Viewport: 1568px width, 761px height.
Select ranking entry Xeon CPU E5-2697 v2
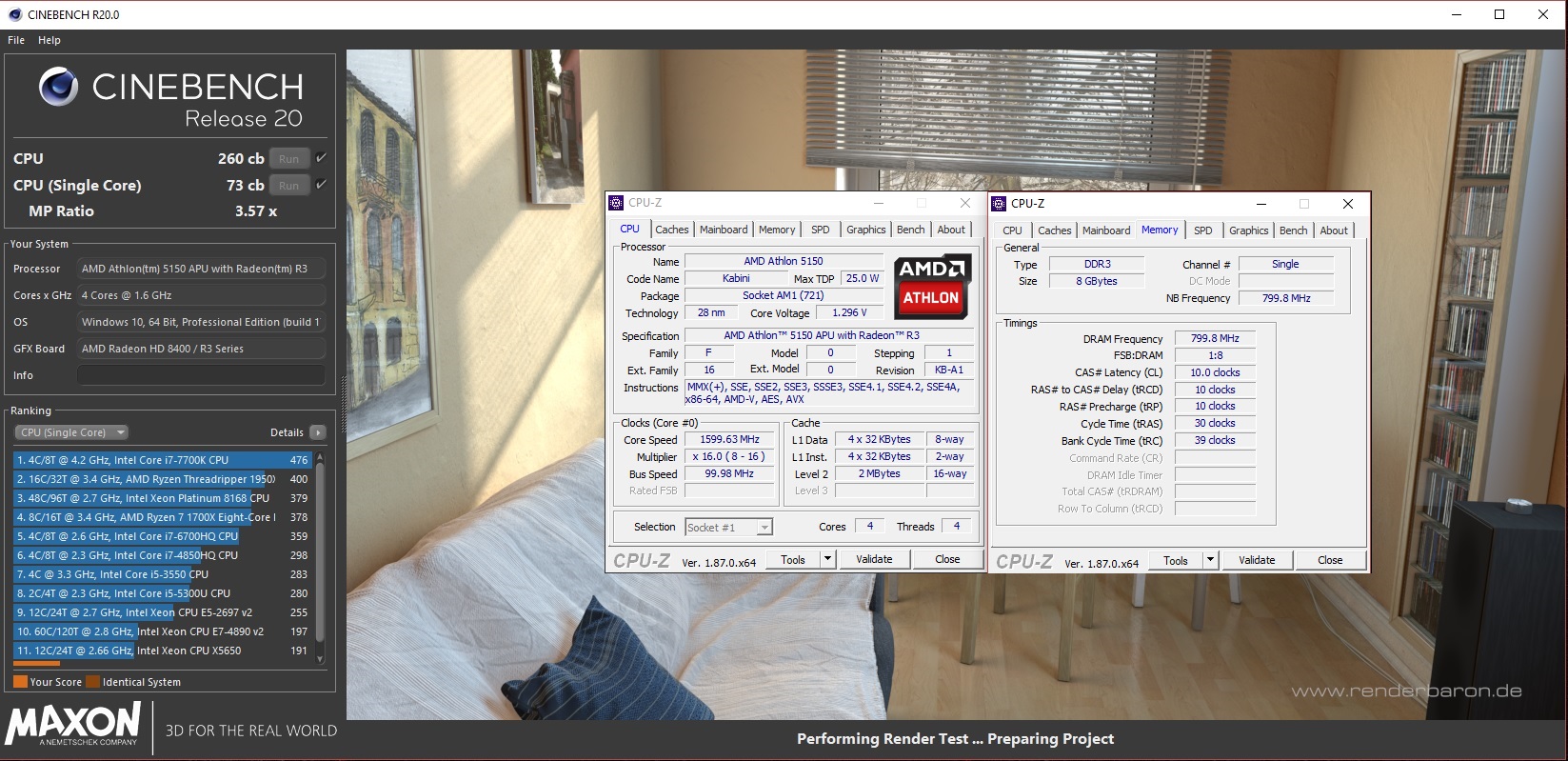163,612
